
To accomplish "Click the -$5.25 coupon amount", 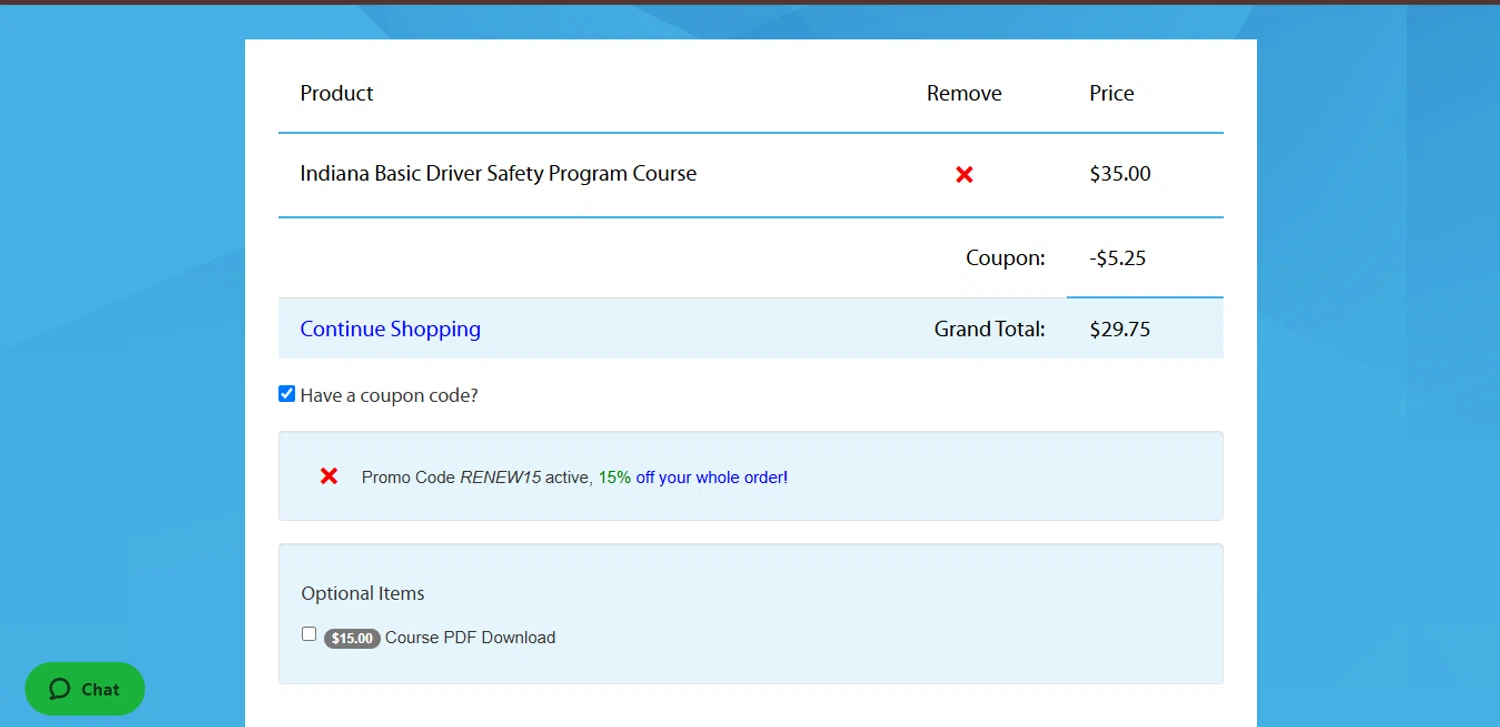I will [1118, 258].
